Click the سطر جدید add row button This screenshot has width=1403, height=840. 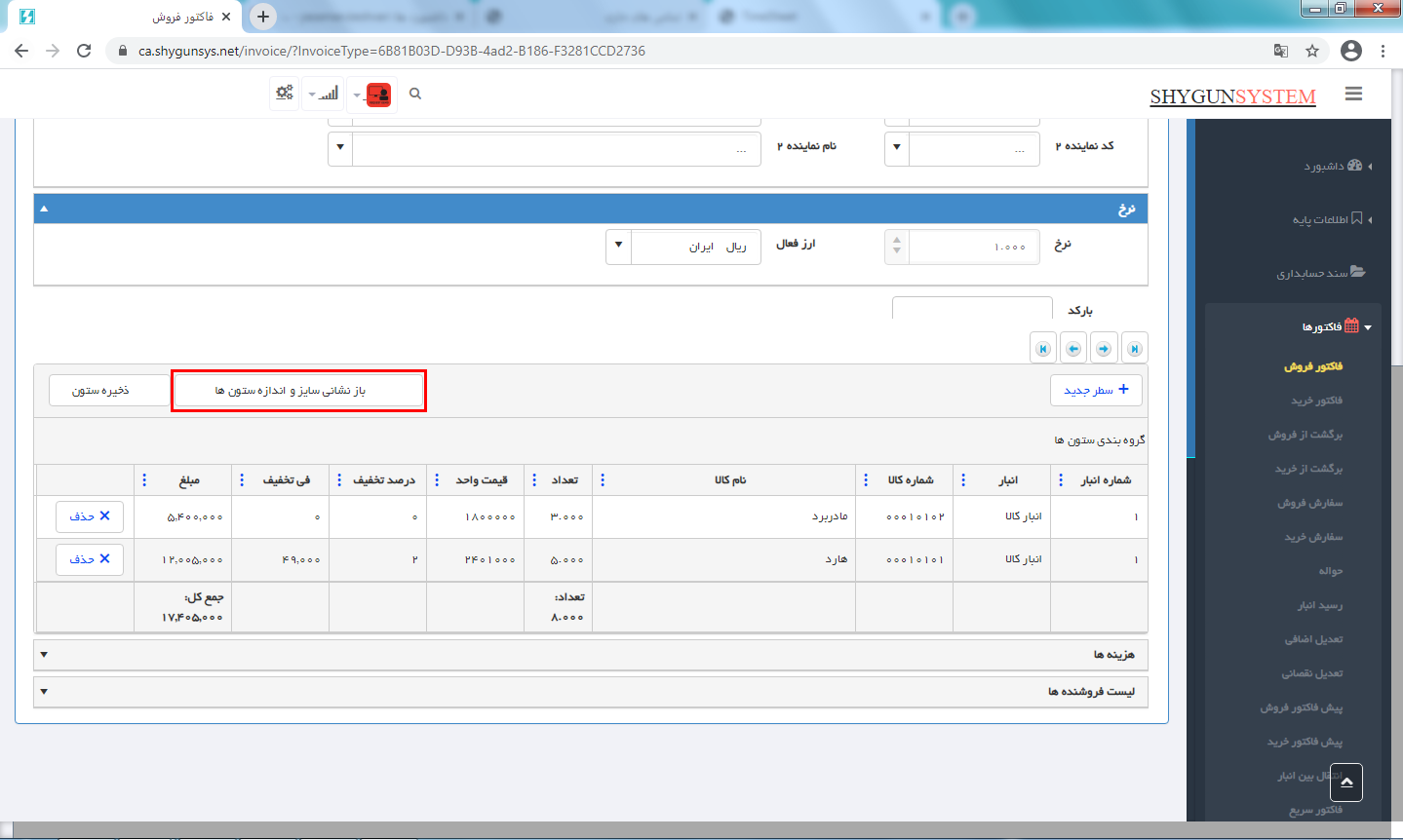click(1096, 390)
